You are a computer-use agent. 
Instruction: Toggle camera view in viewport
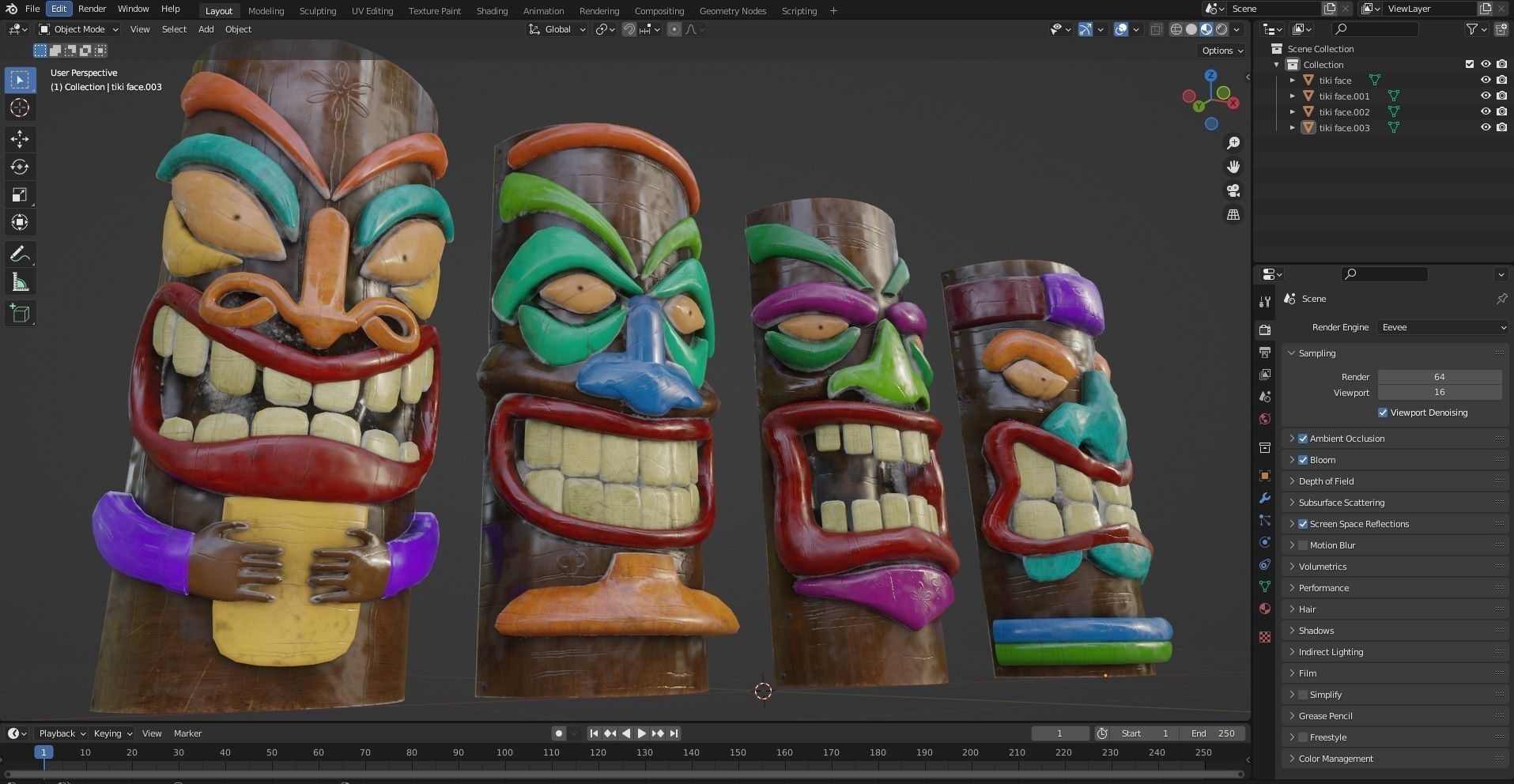point(1233,191)
